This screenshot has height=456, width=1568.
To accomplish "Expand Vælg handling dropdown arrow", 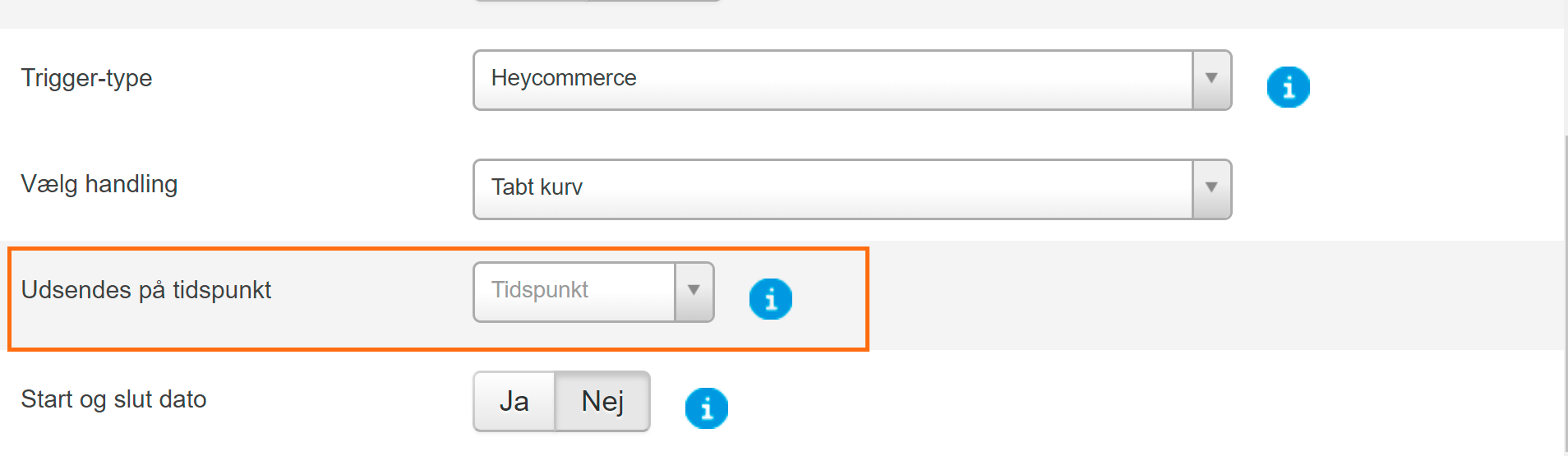I will coord(1211,189).
